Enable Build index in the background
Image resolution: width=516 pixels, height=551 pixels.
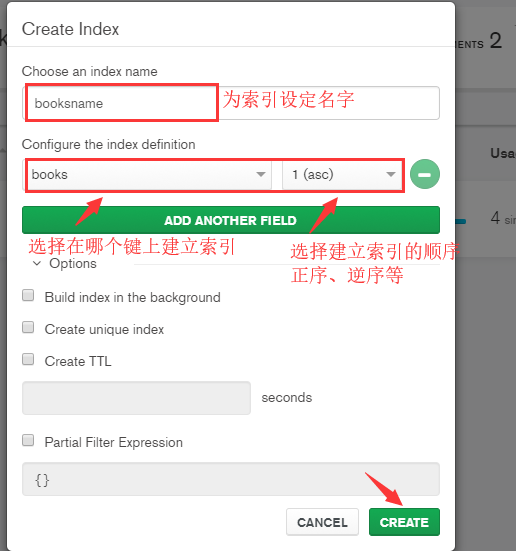coord(28,295)
